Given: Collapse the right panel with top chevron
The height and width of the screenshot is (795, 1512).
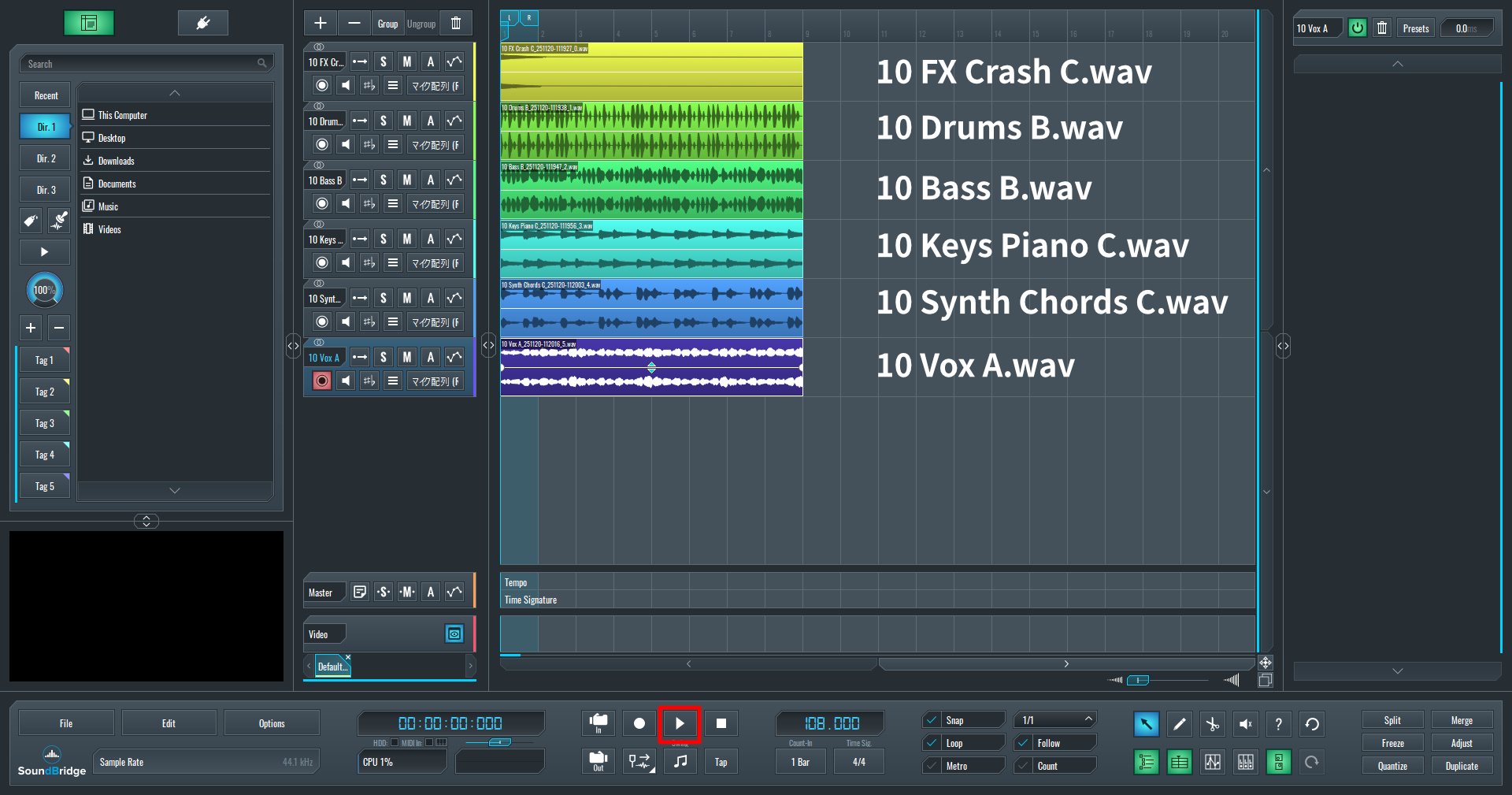Looking at the screenshot, I should point(1397,64).
